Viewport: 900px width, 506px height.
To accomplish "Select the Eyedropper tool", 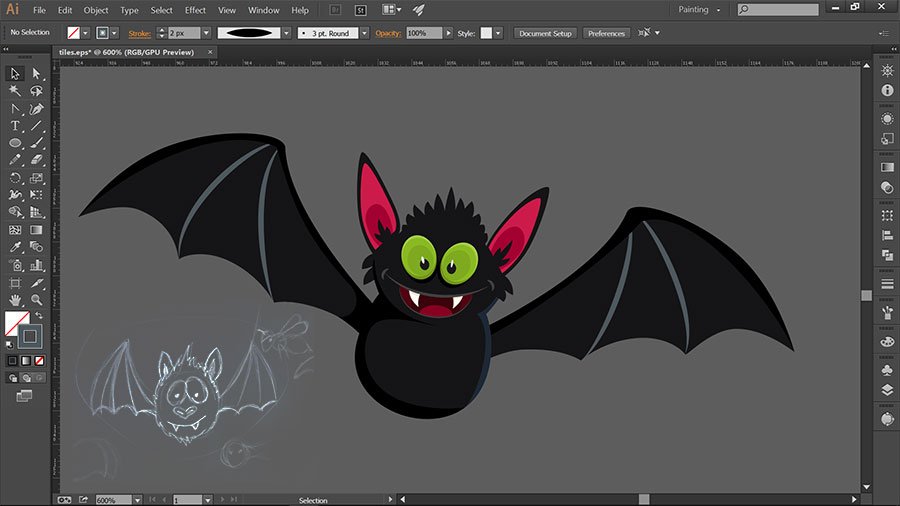I will (15, 247).
